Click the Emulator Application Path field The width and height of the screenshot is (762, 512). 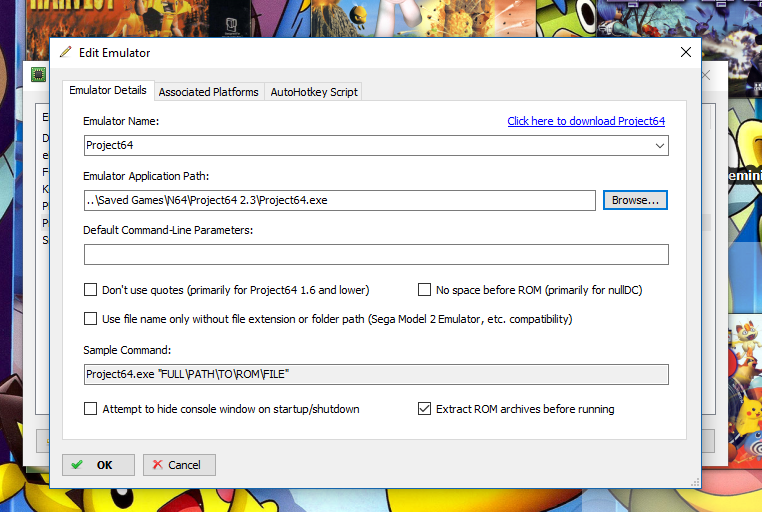pos(340,200)
